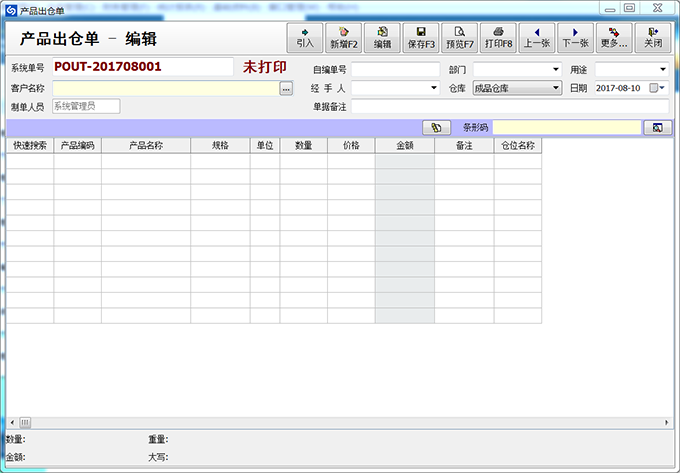Click the search icon right of barcode field
The height and width of the screenshot is (473, 680).
point(657,127)
